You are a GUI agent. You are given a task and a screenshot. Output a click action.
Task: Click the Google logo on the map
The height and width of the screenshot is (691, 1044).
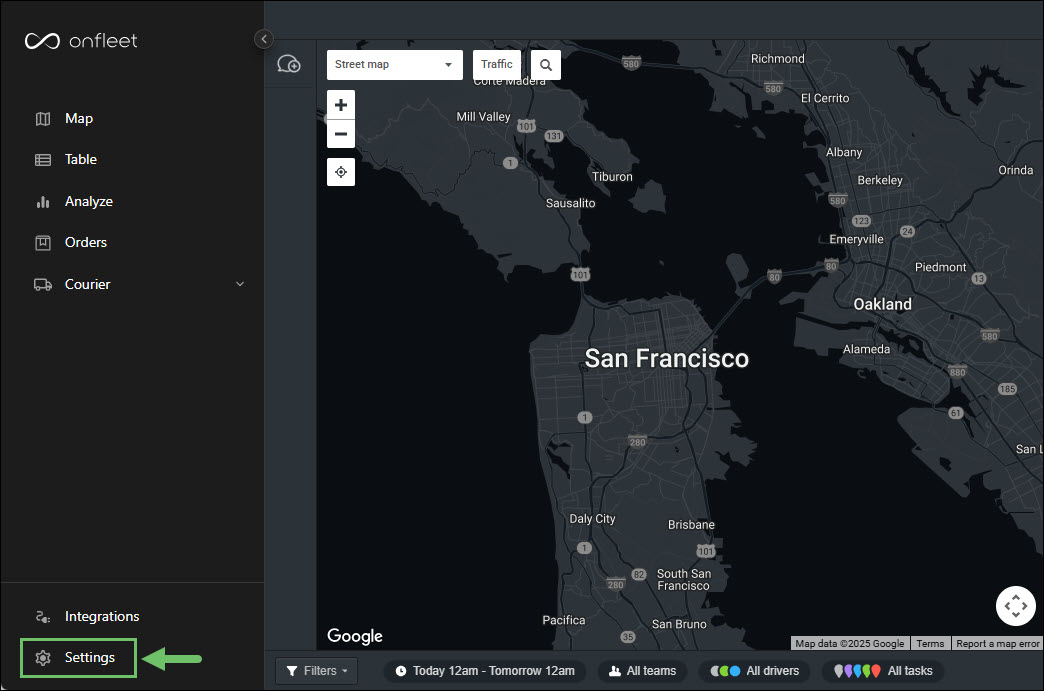click(355, 636)
